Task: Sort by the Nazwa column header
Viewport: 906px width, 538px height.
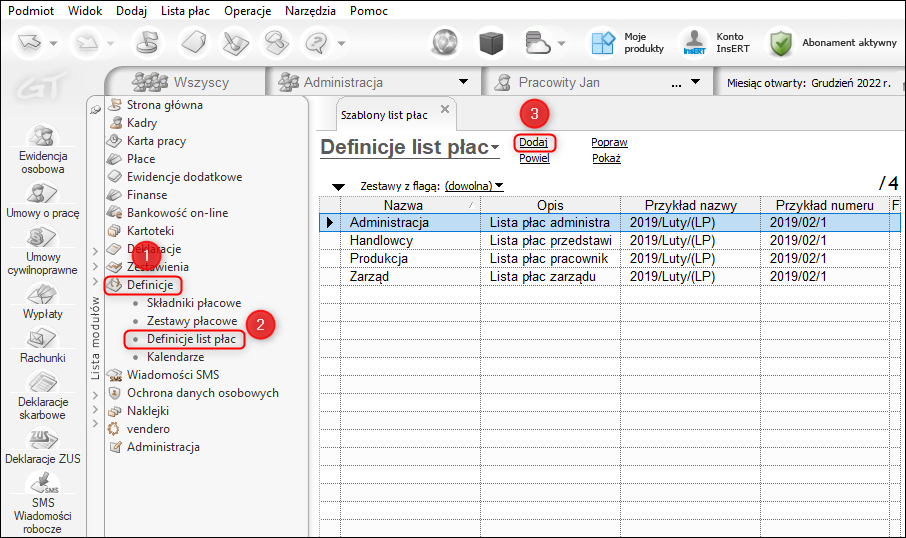Action: click(403, 205)
